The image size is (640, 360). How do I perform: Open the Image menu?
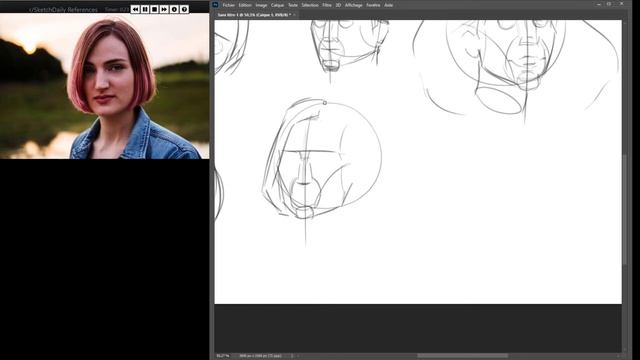click(261, 5)
